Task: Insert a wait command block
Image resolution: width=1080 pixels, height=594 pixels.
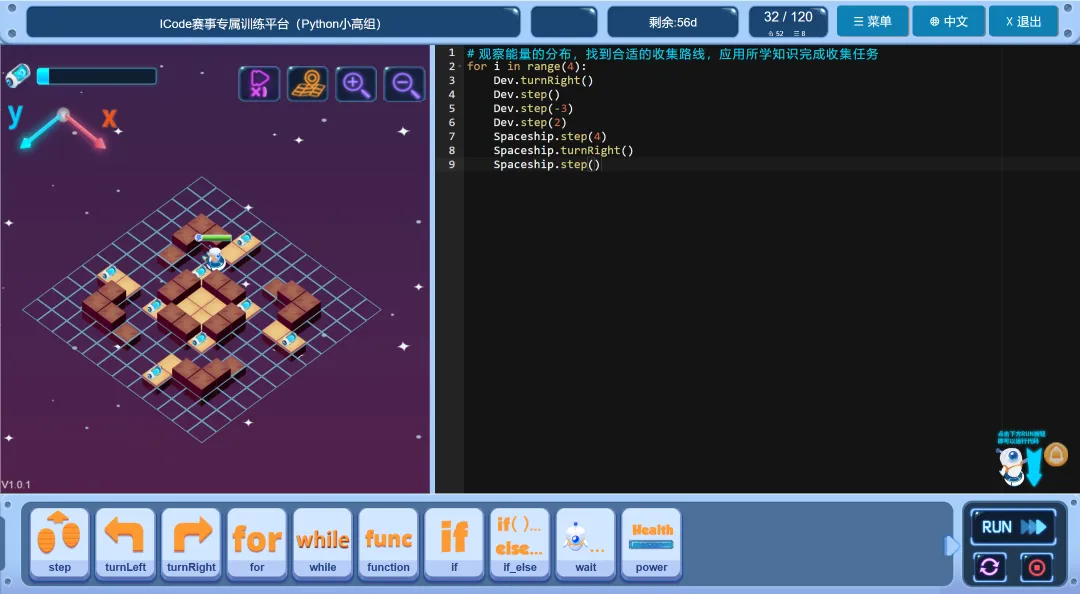Action: pos(585,543)
